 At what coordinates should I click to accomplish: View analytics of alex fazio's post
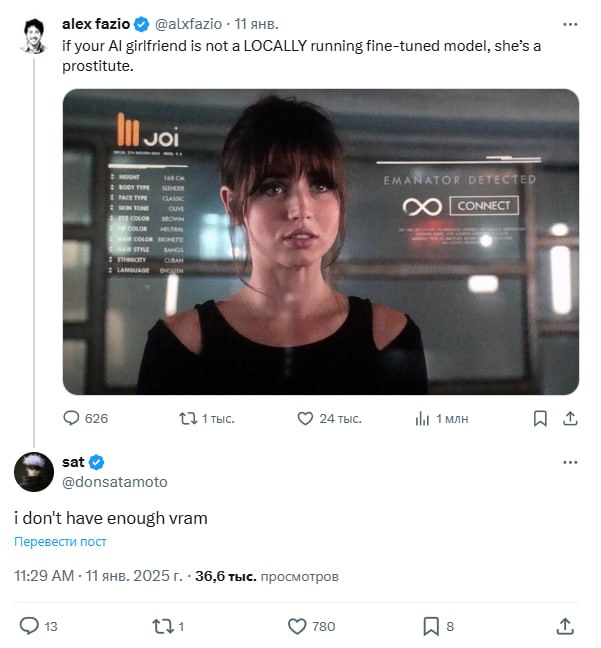pyautogui.click(x=422, y=418)
